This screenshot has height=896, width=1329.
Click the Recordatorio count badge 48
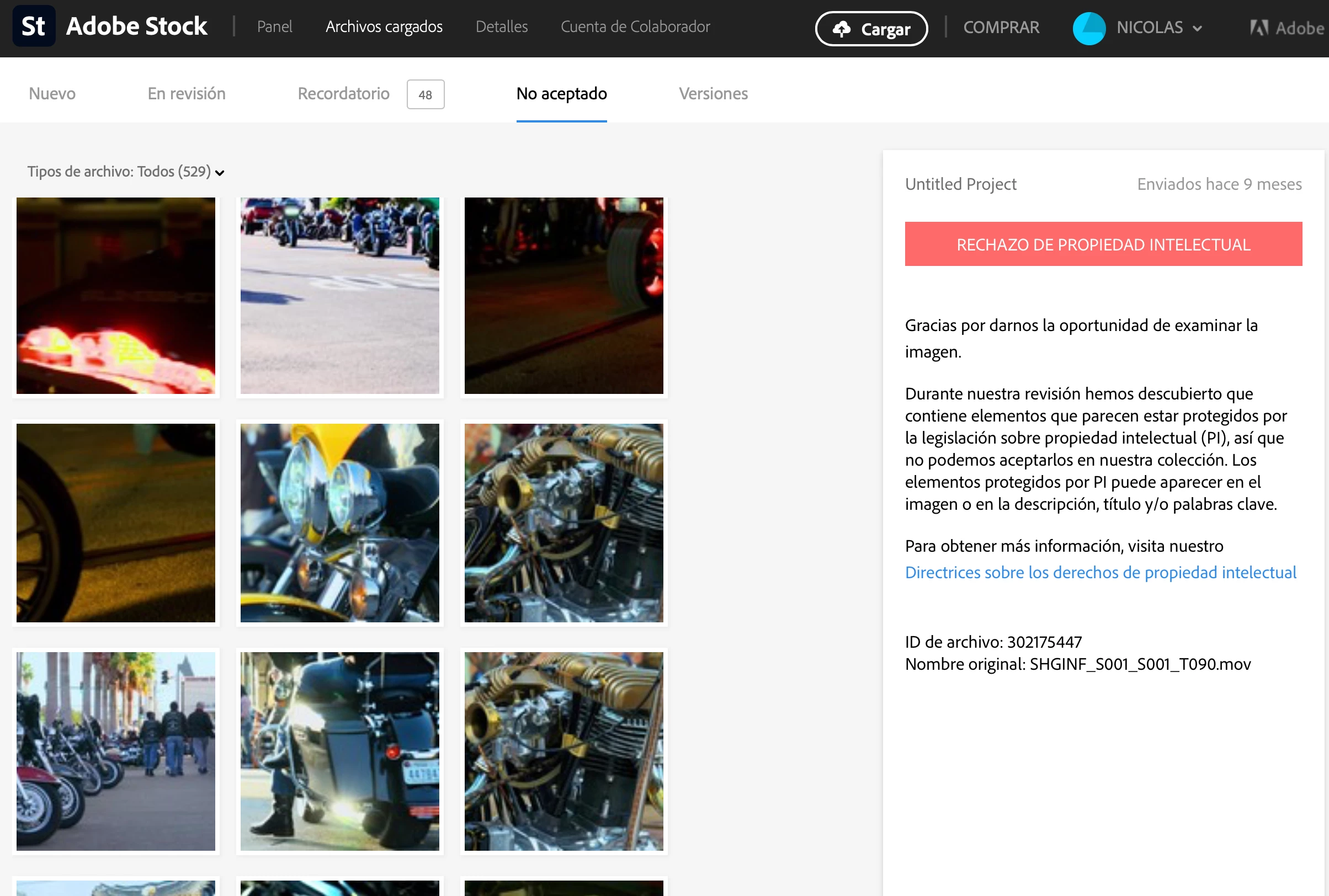pos(426,94)
